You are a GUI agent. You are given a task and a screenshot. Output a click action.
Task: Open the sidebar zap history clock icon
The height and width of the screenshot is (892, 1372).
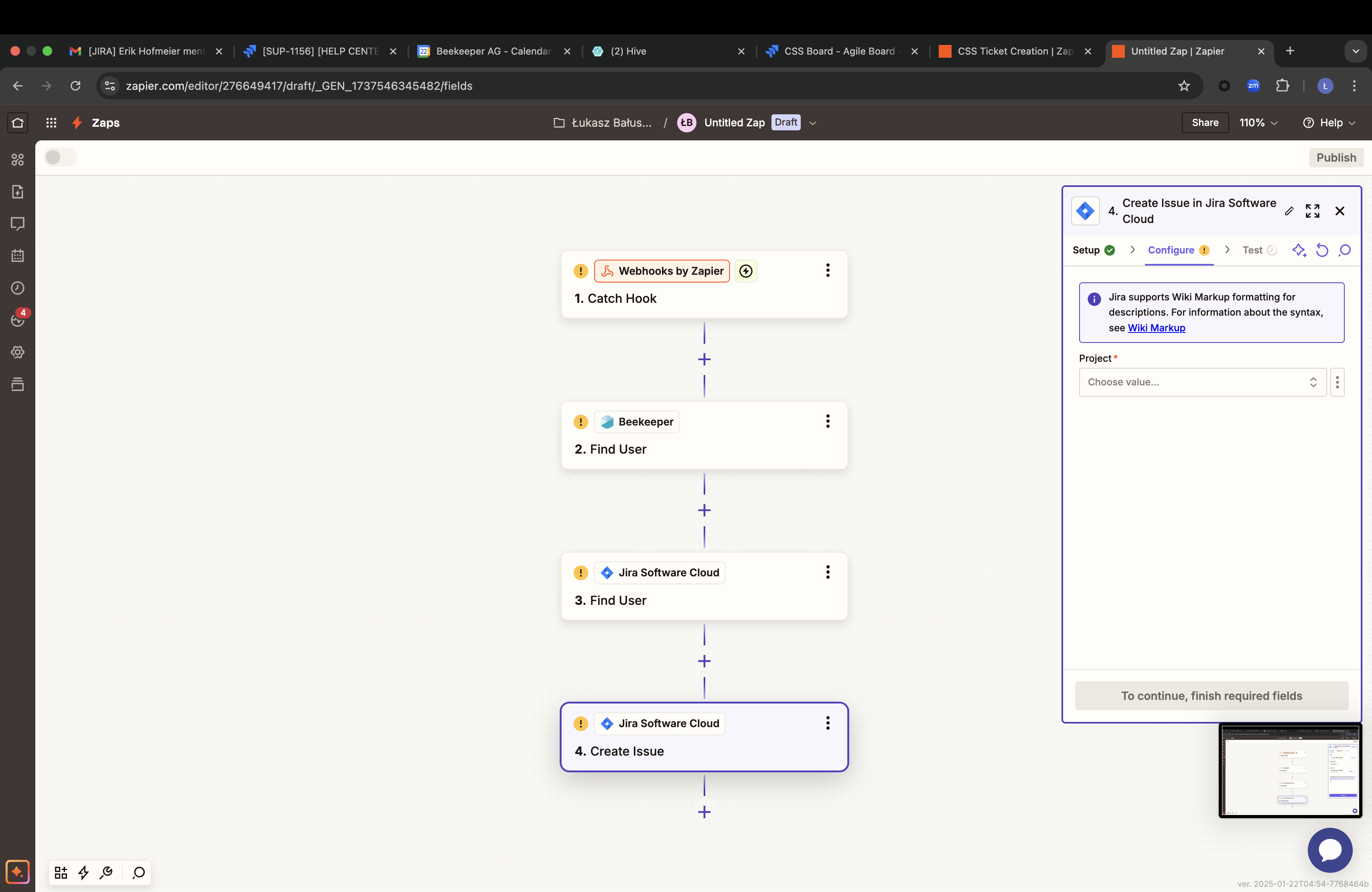[x=18, y=288]
